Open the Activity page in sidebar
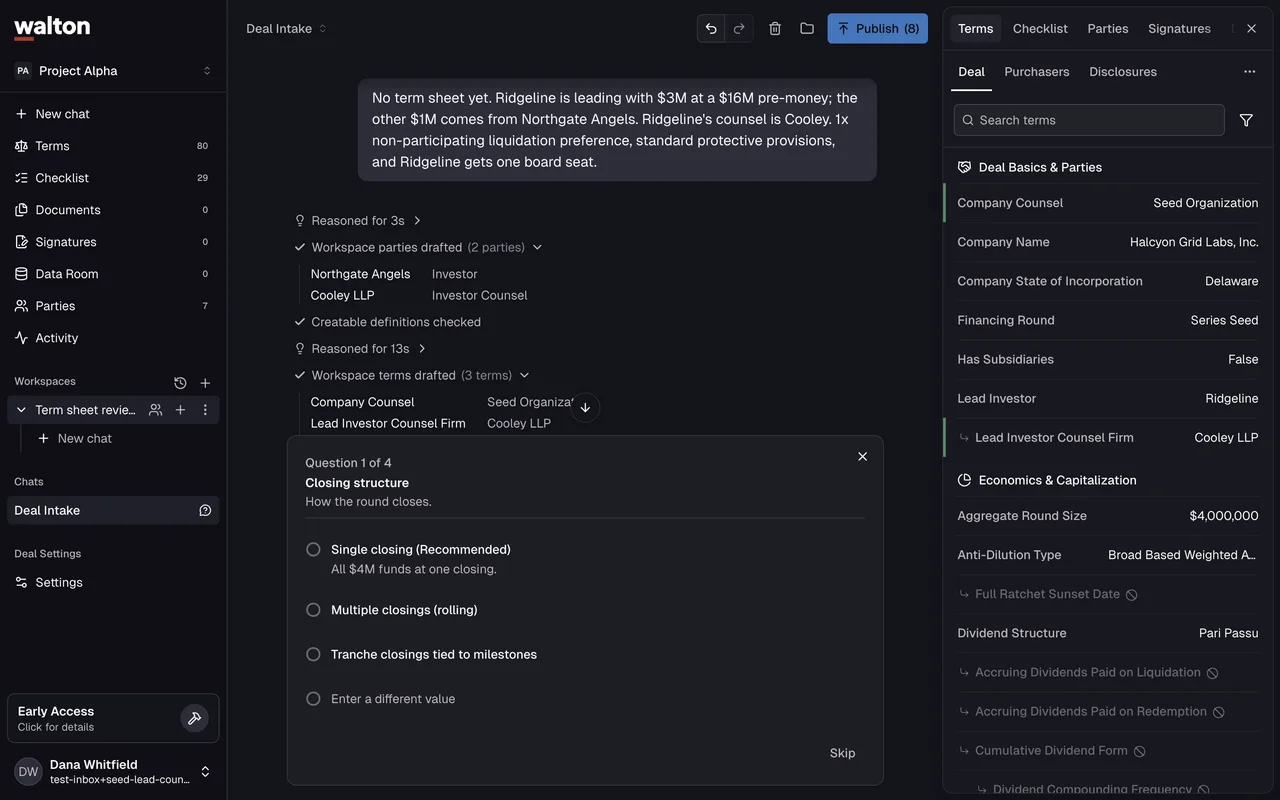1280x800 pixels. point(113,338)
